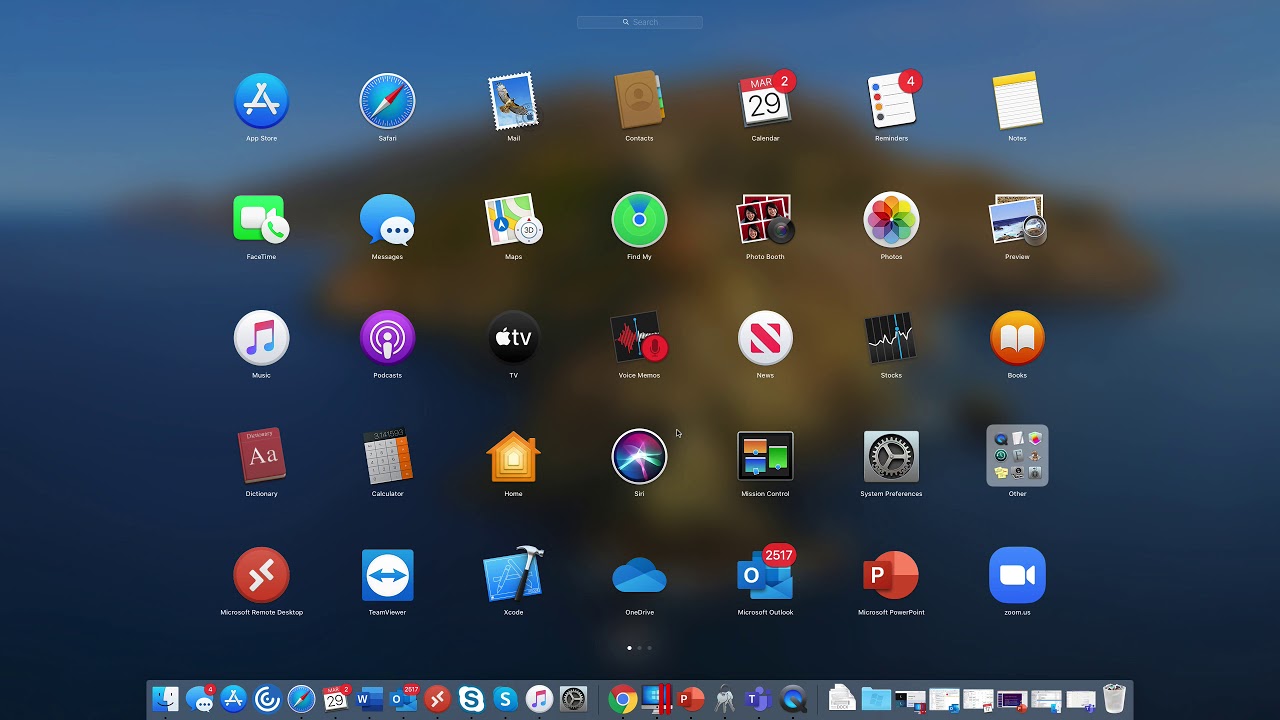The image size is (1280, 720).
Task: Open Messages in the Dock
Action: click(x=200, y=698)
